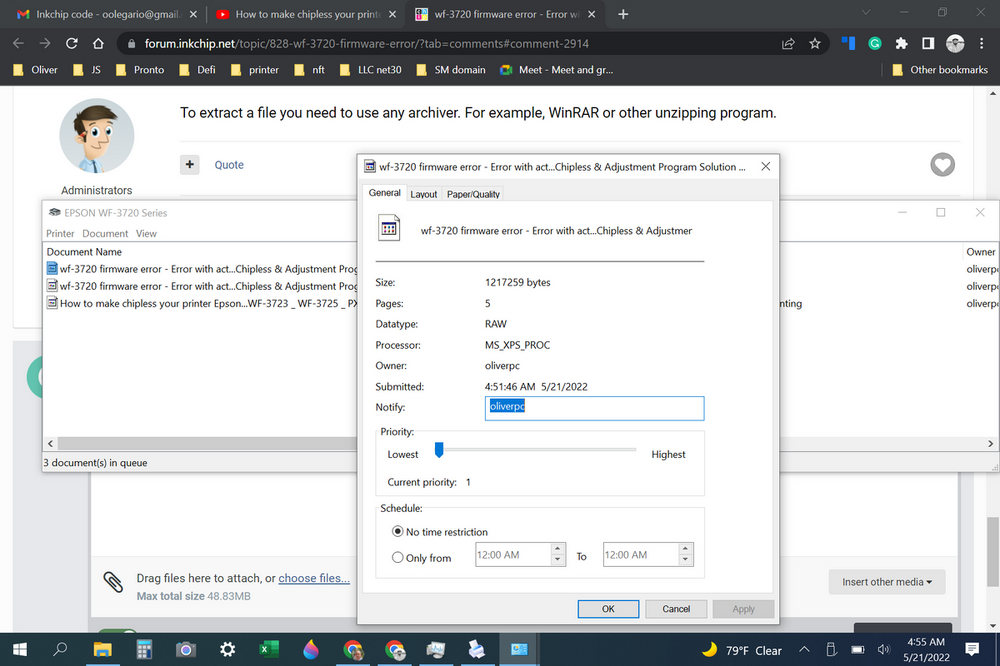Screen dimensions: 1000x666
Task: Click the choose files link to attach
Action: tap(313, 578)
